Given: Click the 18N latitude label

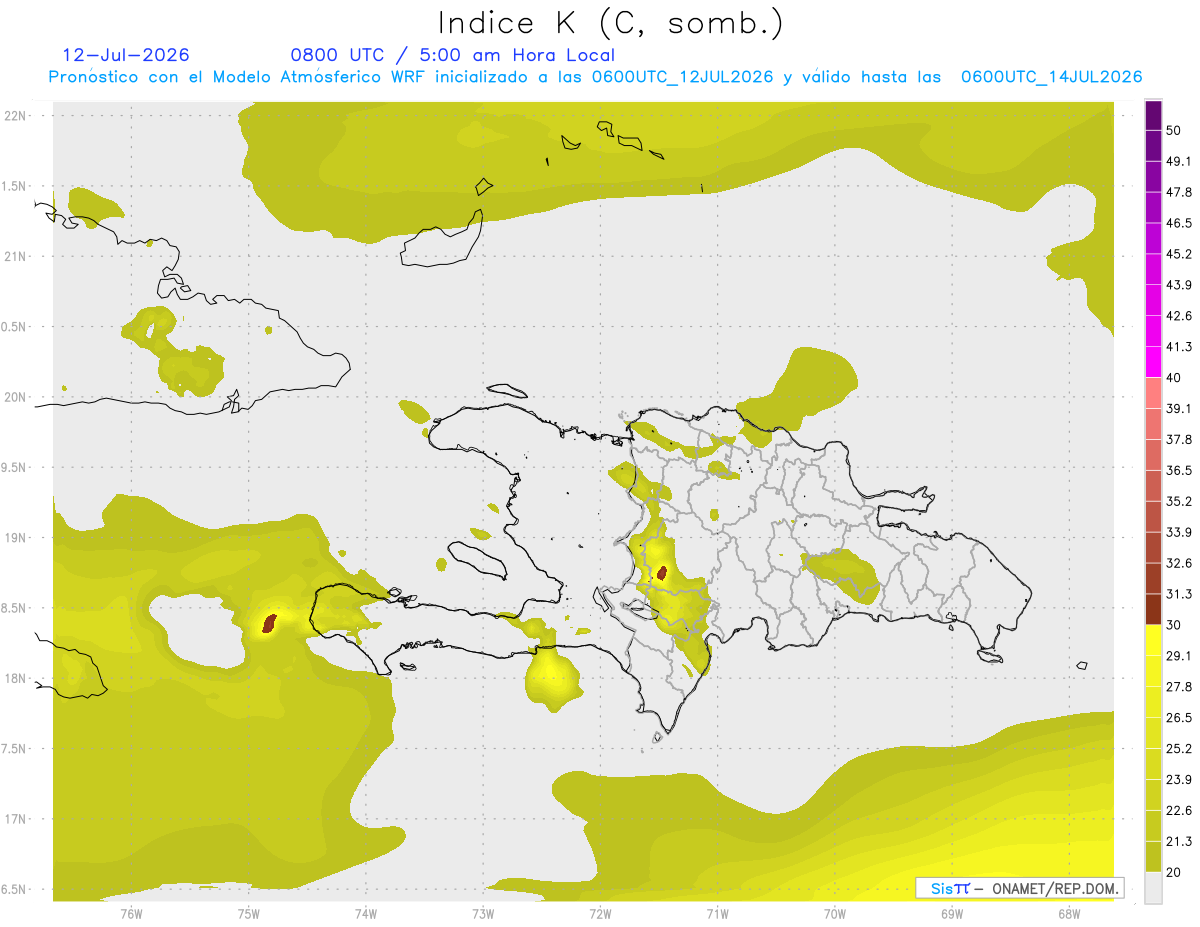Looking at the screenshot, I should click(16, 678).
